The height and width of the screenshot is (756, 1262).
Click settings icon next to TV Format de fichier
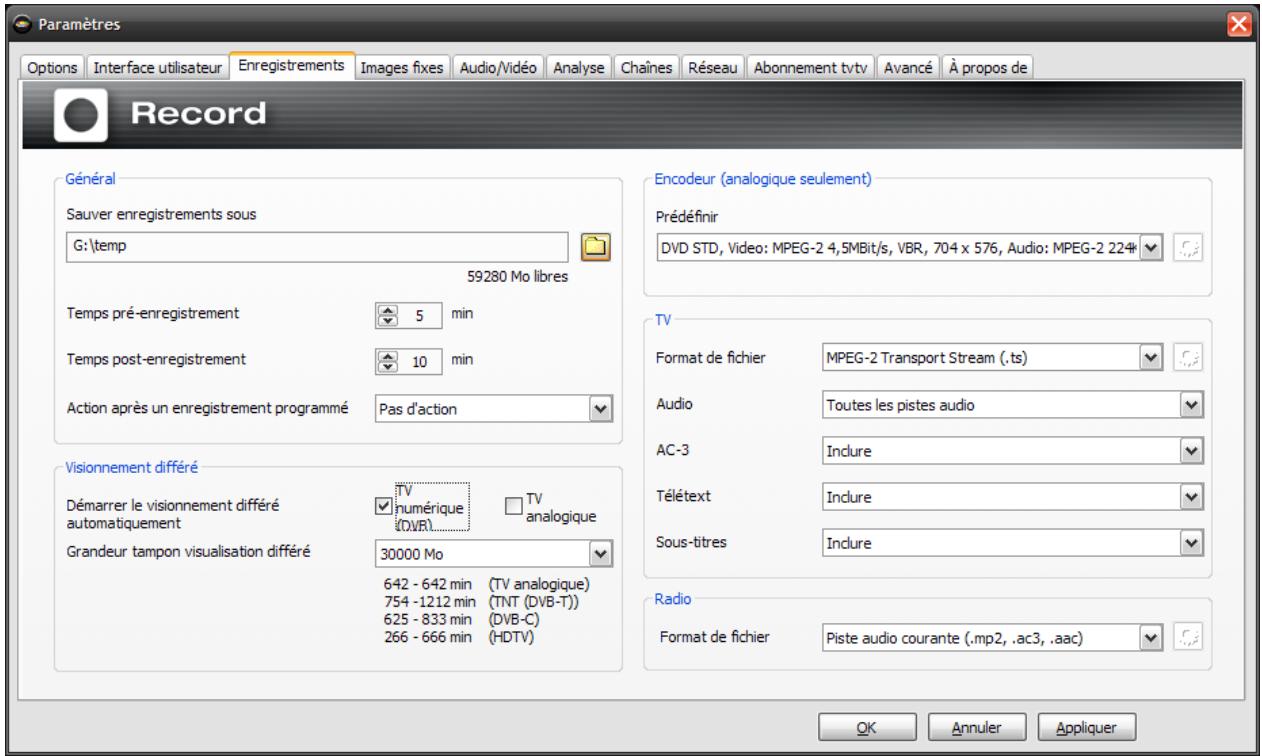pyautogui.click(x=1188, y=357)
